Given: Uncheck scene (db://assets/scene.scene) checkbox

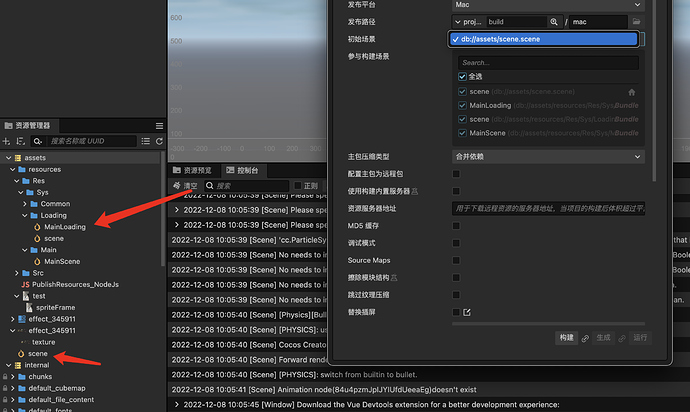Looking at the screenshot, I should click(462, 92).
